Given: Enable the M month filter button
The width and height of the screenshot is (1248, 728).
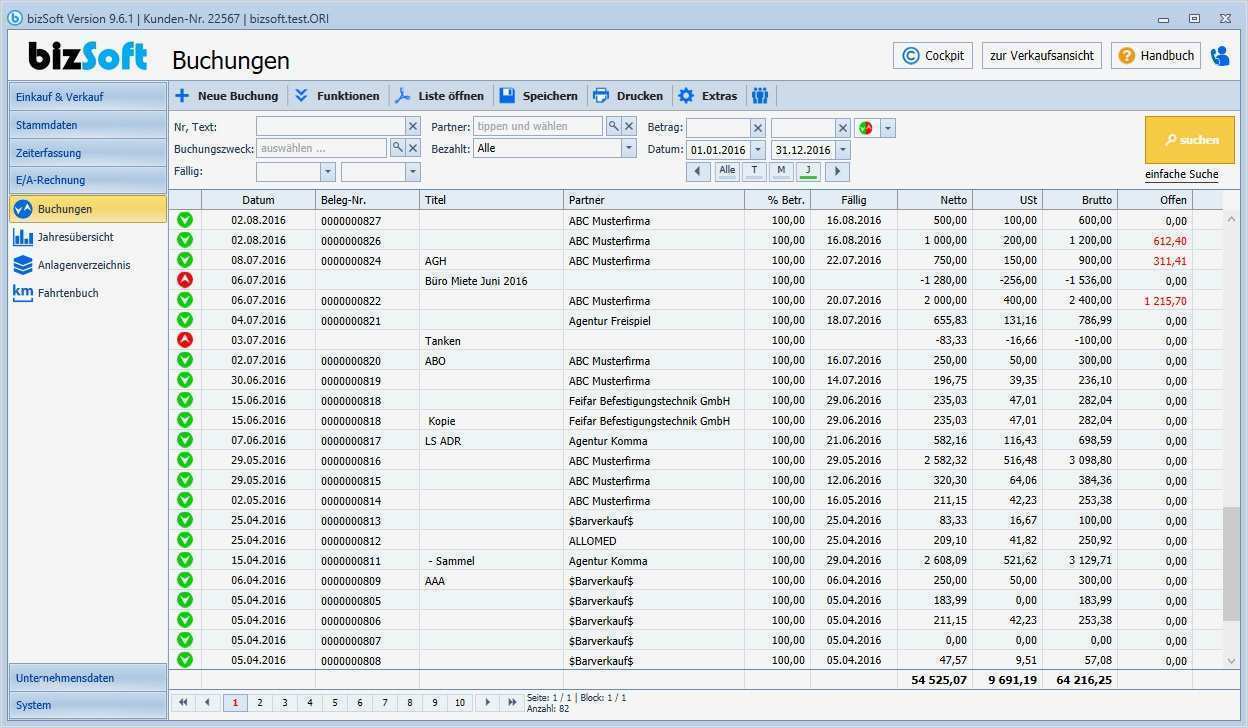Looking at the screenshot, I should coord(779,171).
